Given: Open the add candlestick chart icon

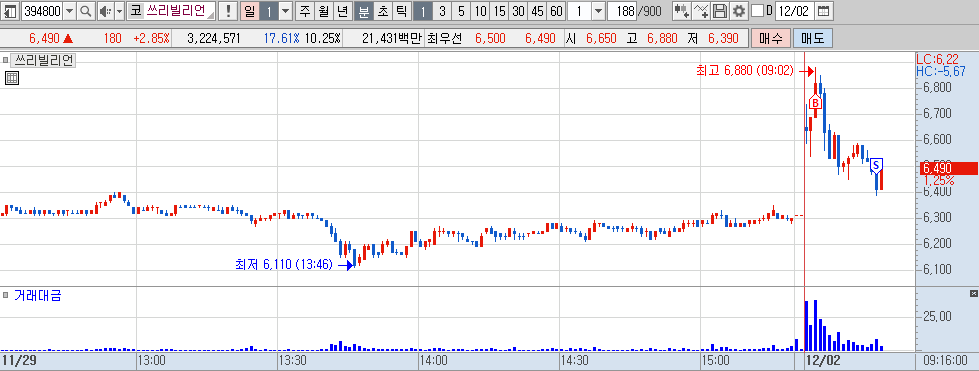Looking at the screenshot, I should coord(682,11).
